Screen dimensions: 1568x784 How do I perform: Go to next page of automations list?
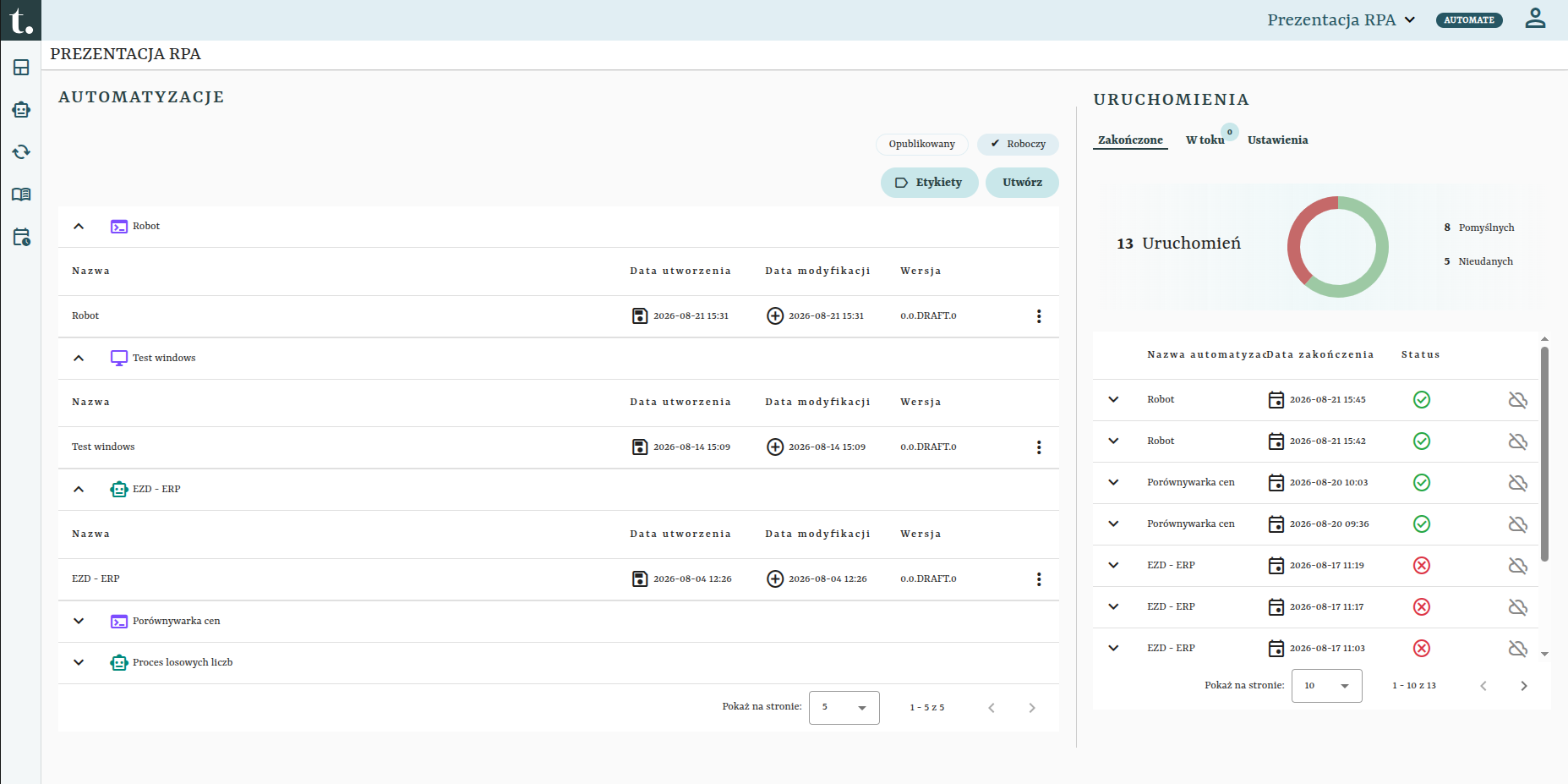coord(1032,708)
